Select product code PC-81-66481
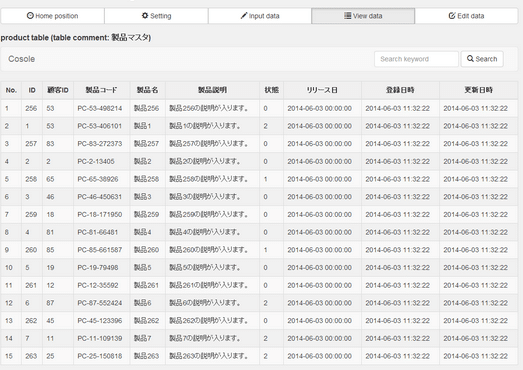The height and width of the screenshot is (370, 523). pyautogui.click(x=98, y=232)
